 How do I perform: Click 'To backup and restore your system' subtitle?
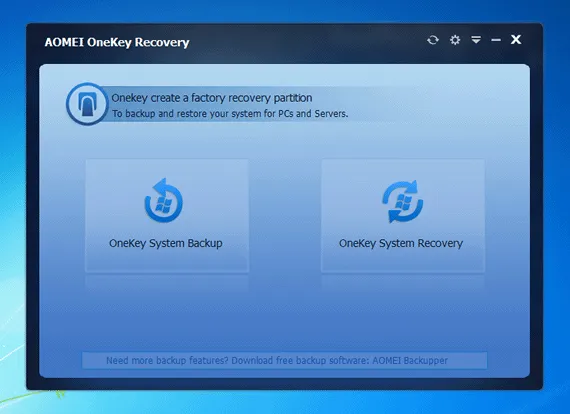click(230, 114)
